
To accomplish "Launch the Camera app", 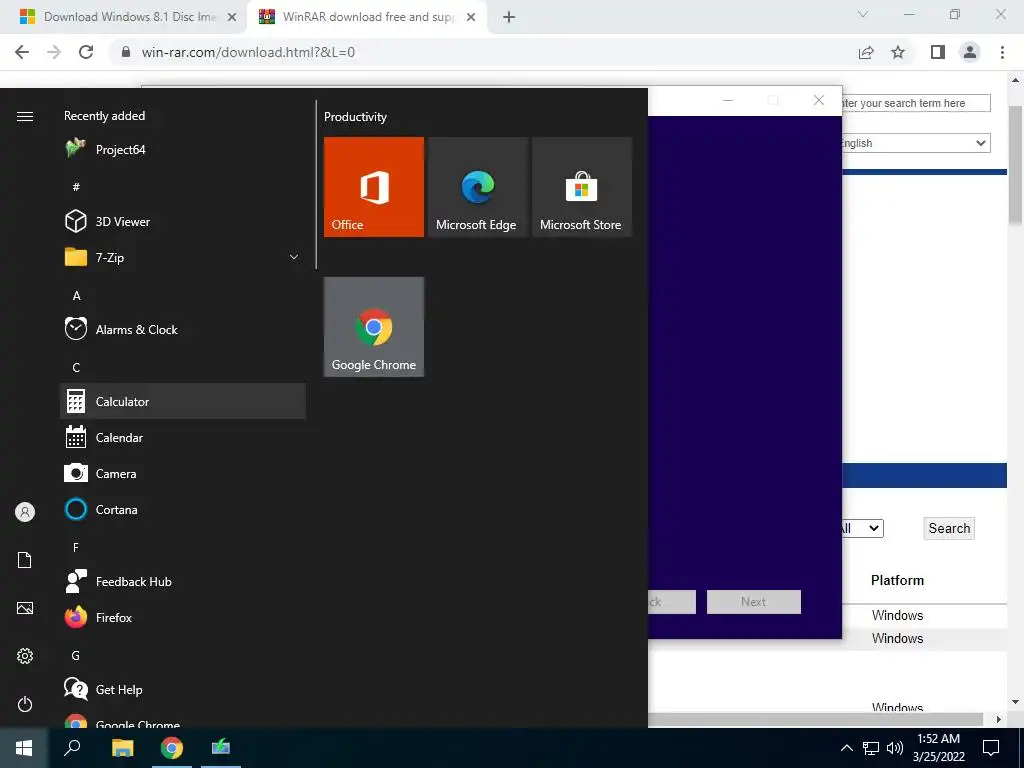I will tap(183, 473).
